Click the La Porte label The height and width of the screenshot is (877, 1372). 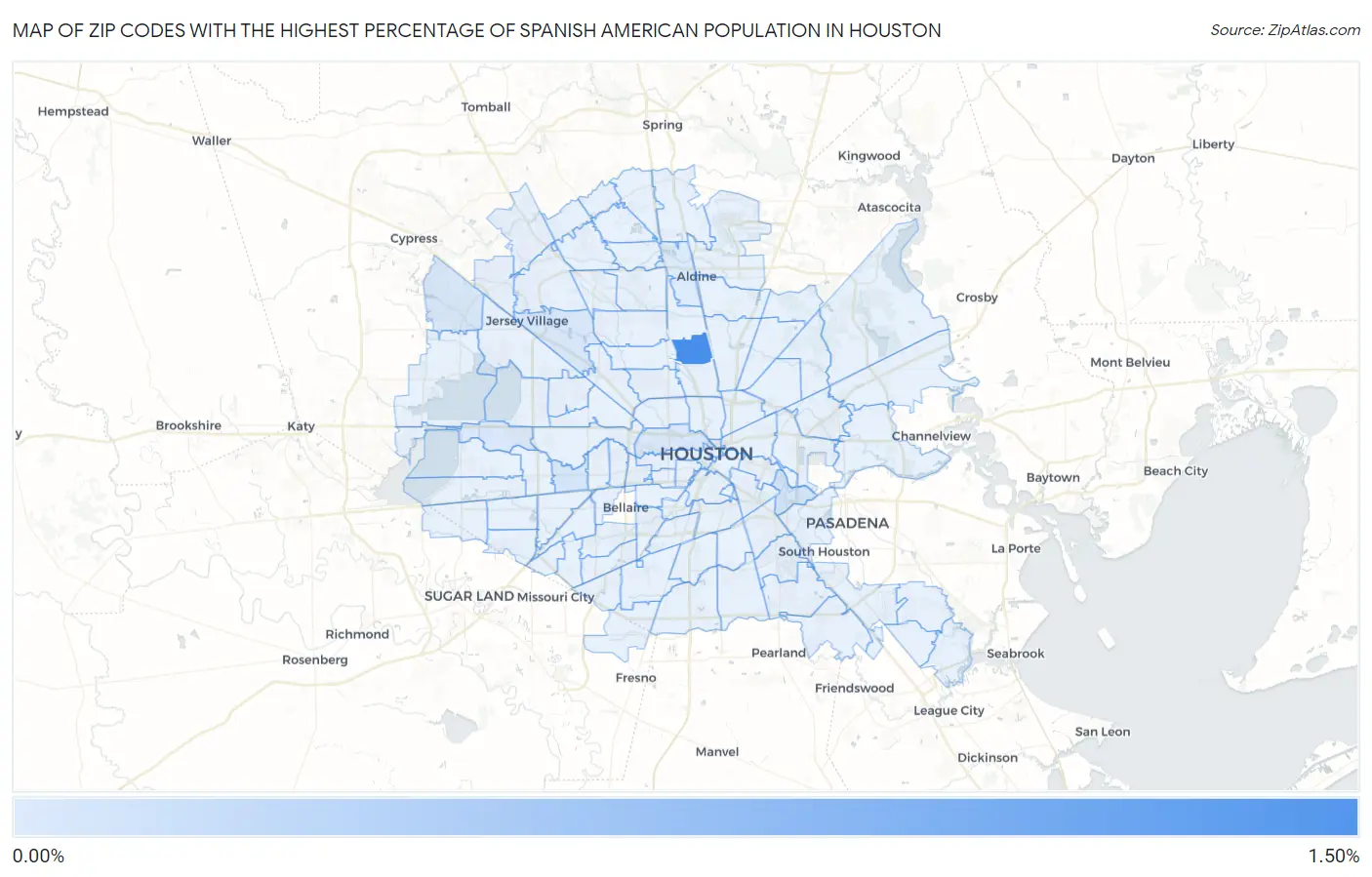(x=1016, y=548)
